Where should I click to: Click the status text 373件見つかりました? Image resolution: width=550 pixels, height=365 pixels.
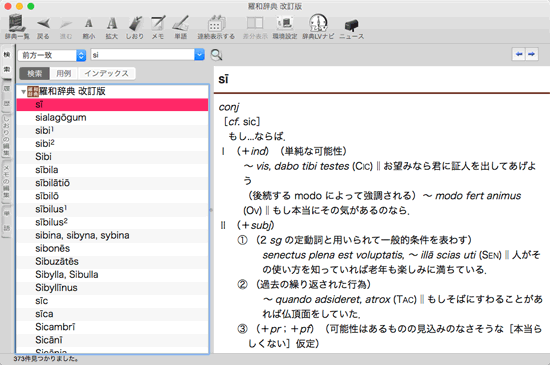[x=46, y=359]
